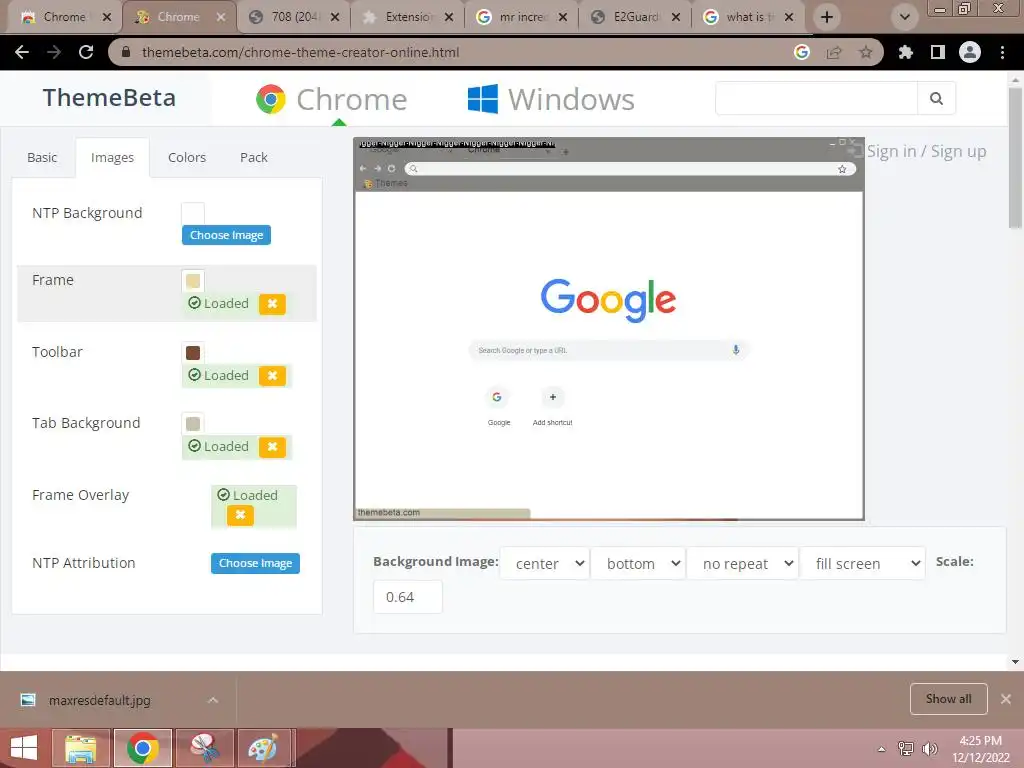Open the Extensions puzzle icon
Screen dimensions: 1024x768
click(905, 52)
